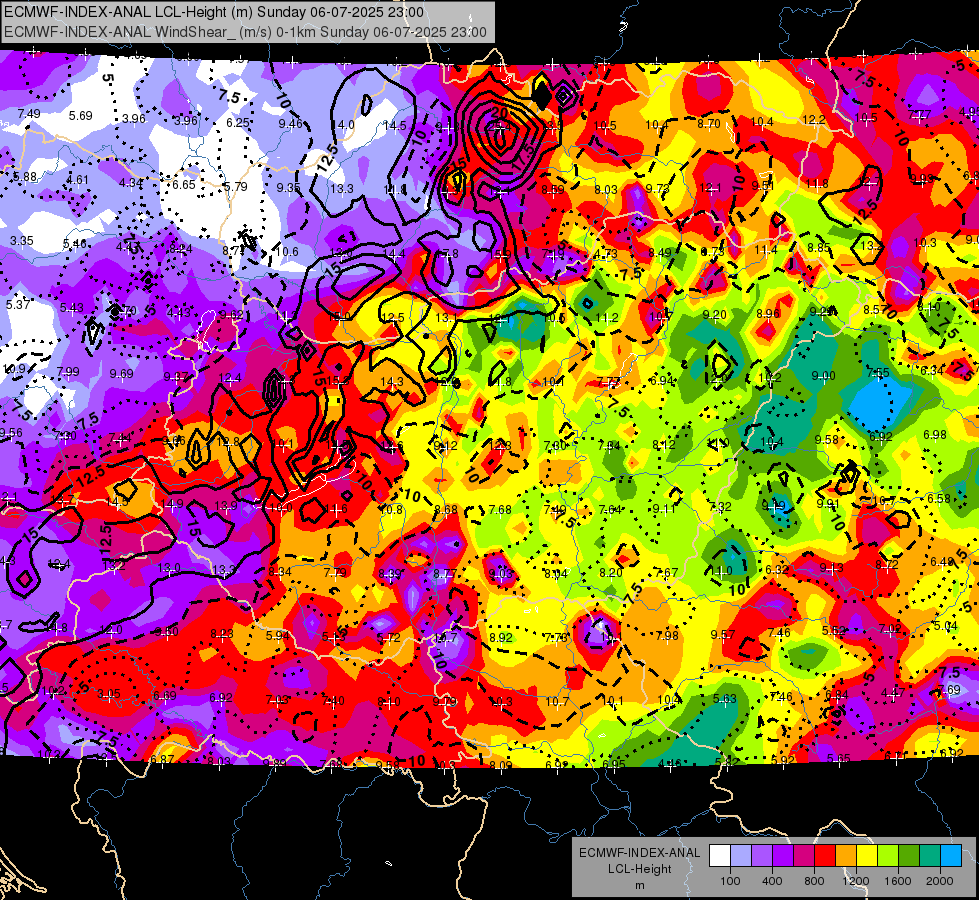This screenshot has height=900, width=979.
Task: Click the WindShear_ (m/s) 0-1km title line
Action: click(245, 32)
